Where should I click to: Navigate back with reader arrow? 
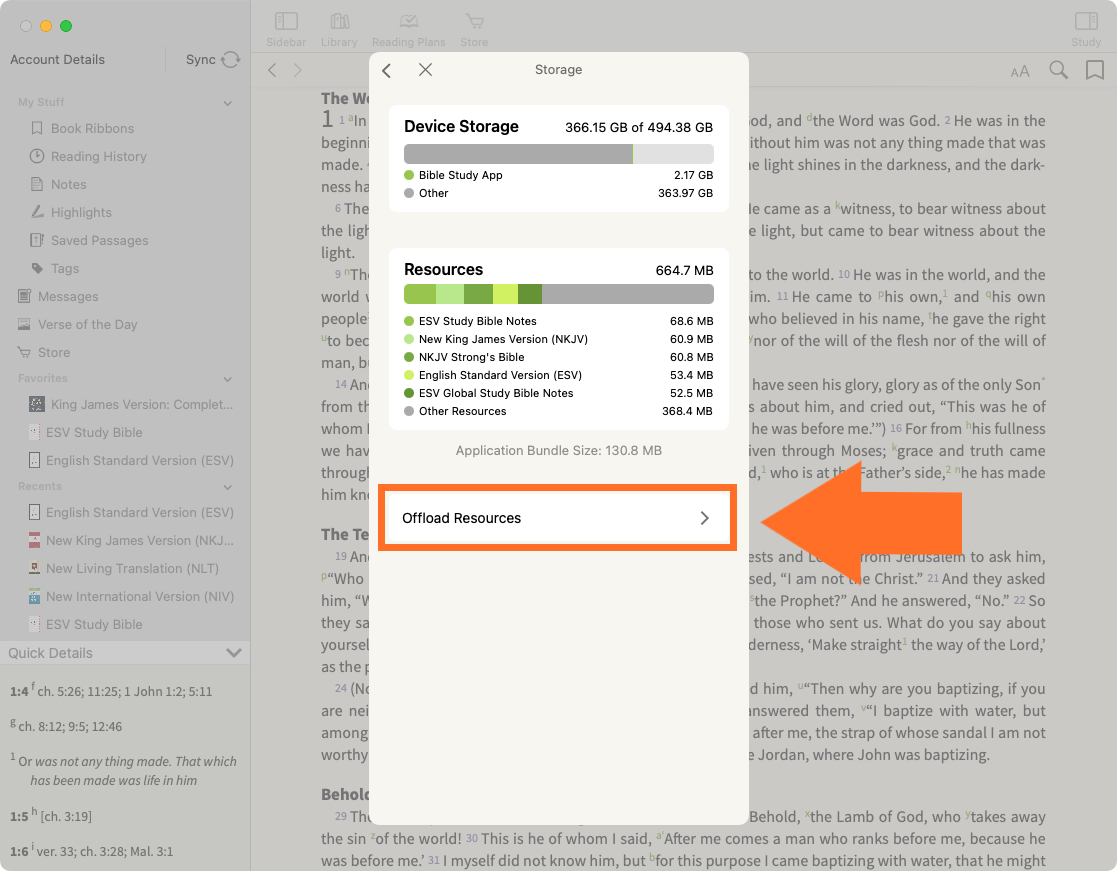(272, 70)
